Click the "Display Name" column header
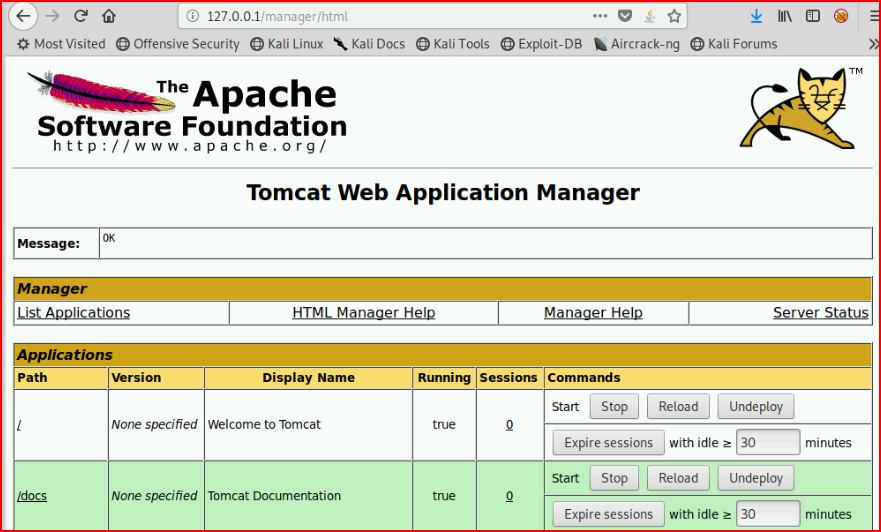Viewport: 881px width, 532px height. (308, 378)
